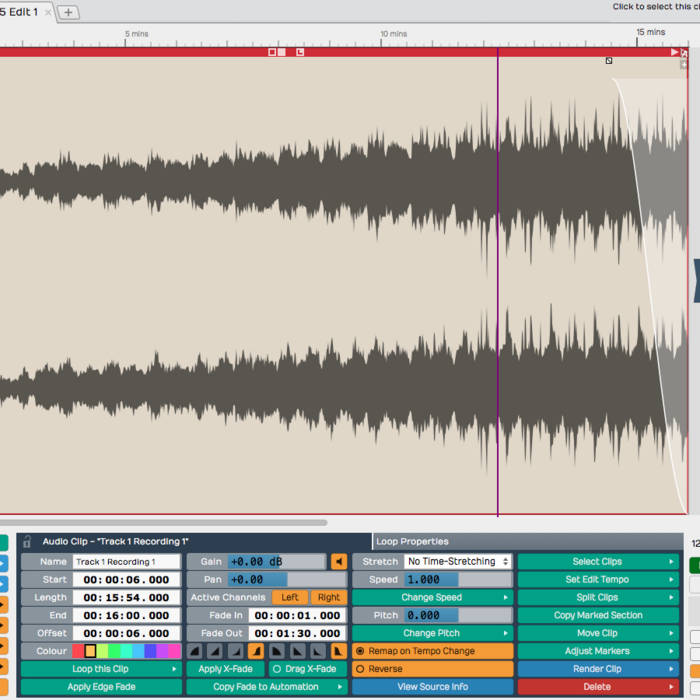Screen dimensions: 700x700
Task: Click the fade-out handle above the waveform
Action: [x=608, y=61]
